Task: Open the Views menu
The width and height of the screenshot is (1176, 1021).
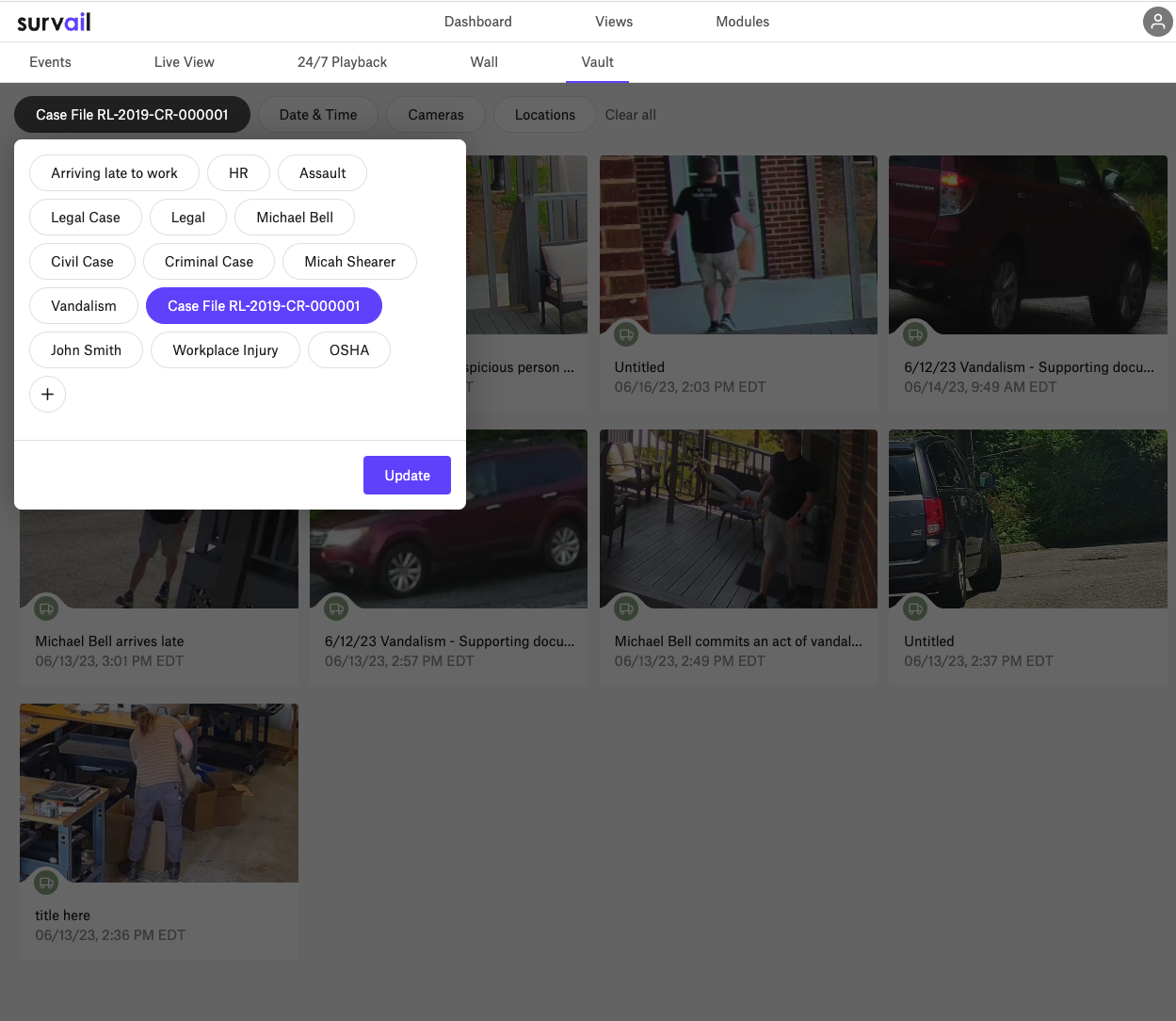Action: pos(614,22)
